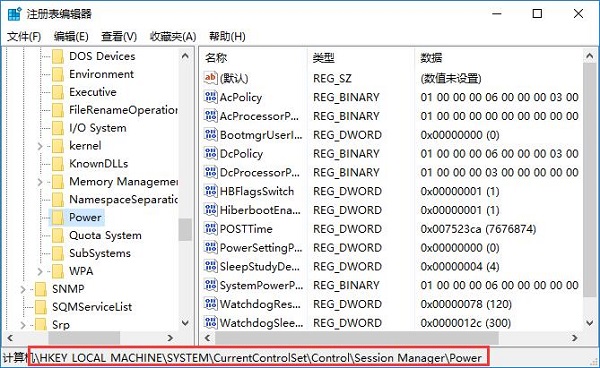The image size is (600, 368).
Task: Minimize the Registry Editor window
Action: pyautogui.click(x=497, y=14)
